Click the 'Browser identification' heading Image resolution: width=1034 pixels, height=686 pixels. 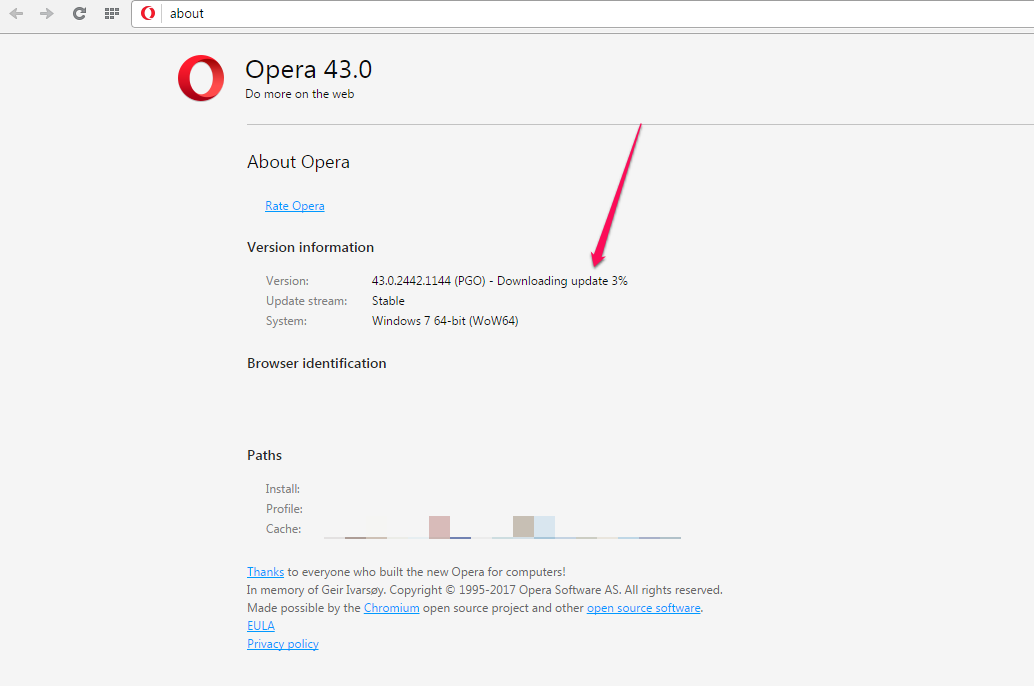click(317, 363)
